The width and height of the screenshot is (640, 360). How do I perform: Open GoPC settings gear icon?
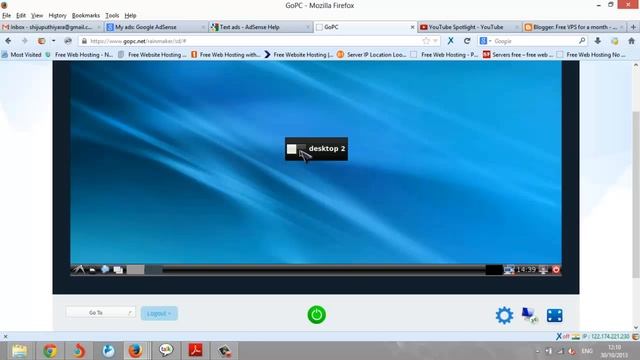click(x=504, y=316)
